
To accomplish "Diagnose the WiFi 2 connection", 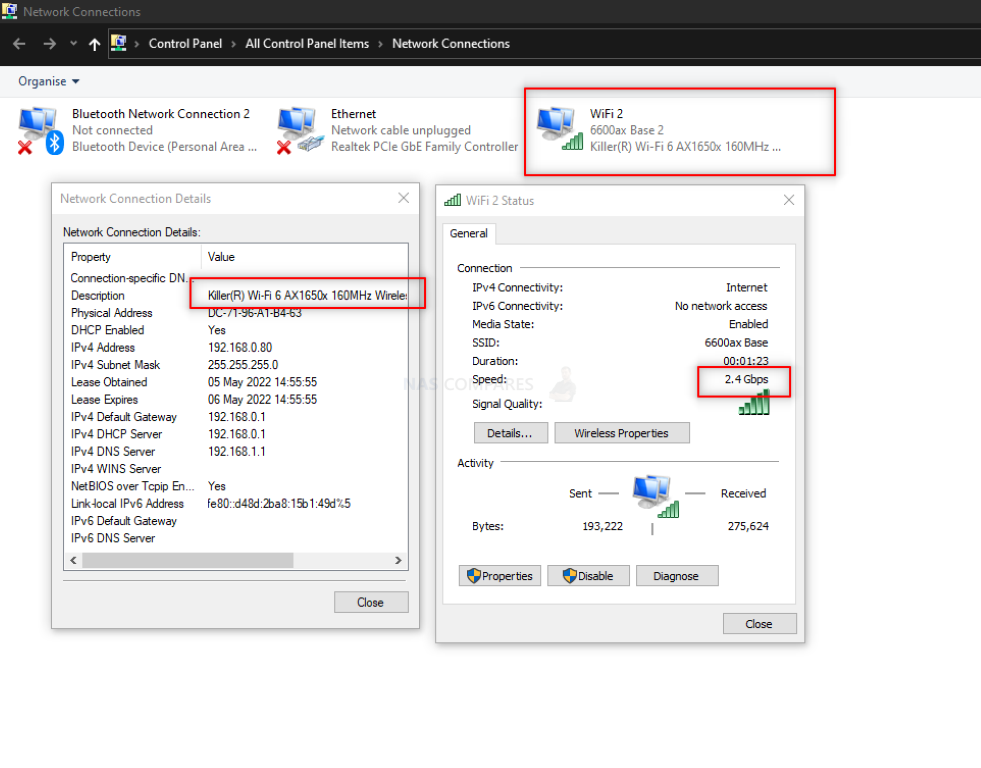I will (676, 575).
